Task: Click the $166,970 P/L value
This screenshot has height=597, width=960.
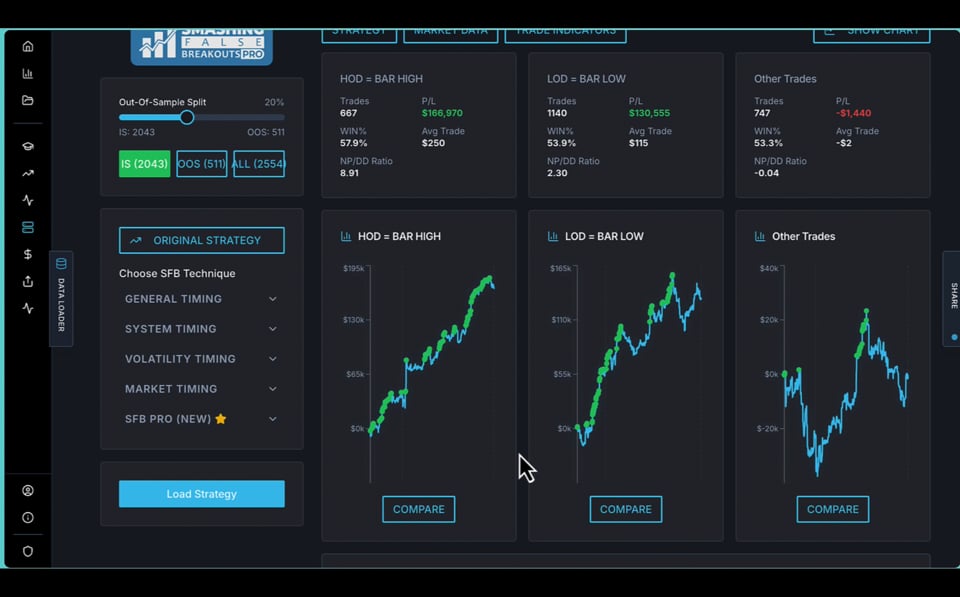Action: coord(442,113)
